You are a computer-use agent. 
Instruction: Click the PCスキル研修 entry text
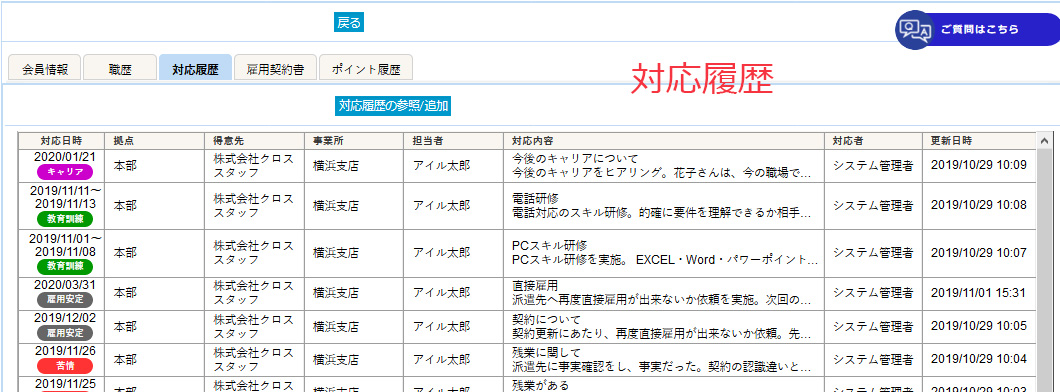[x=550, y=247]
